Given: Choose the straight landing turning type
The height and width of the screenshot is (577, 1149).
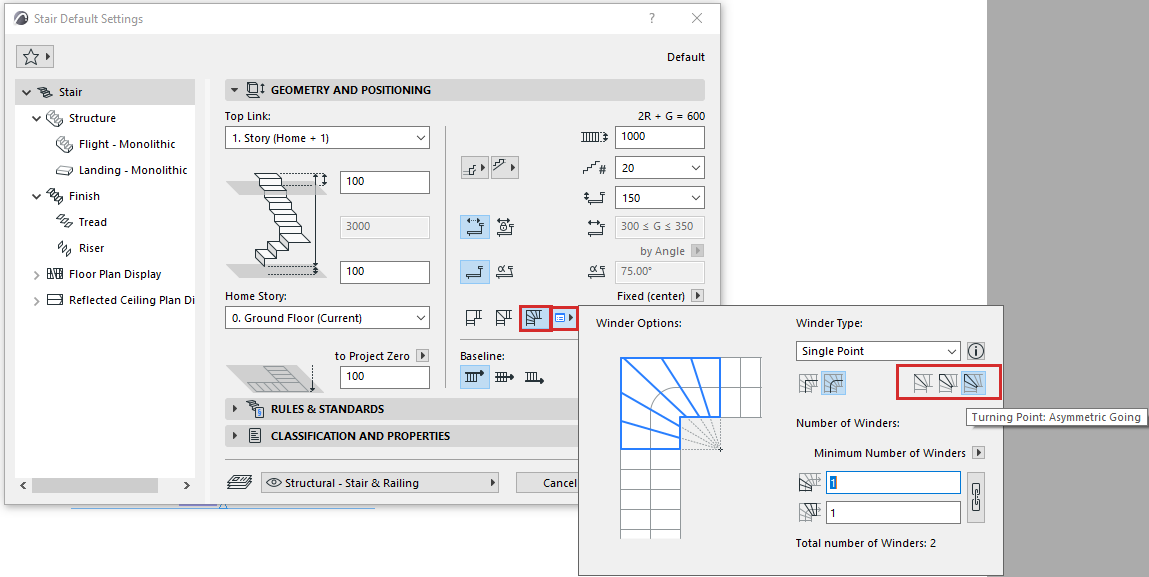Looking at the screenshot, I should [x=474, y=318].
